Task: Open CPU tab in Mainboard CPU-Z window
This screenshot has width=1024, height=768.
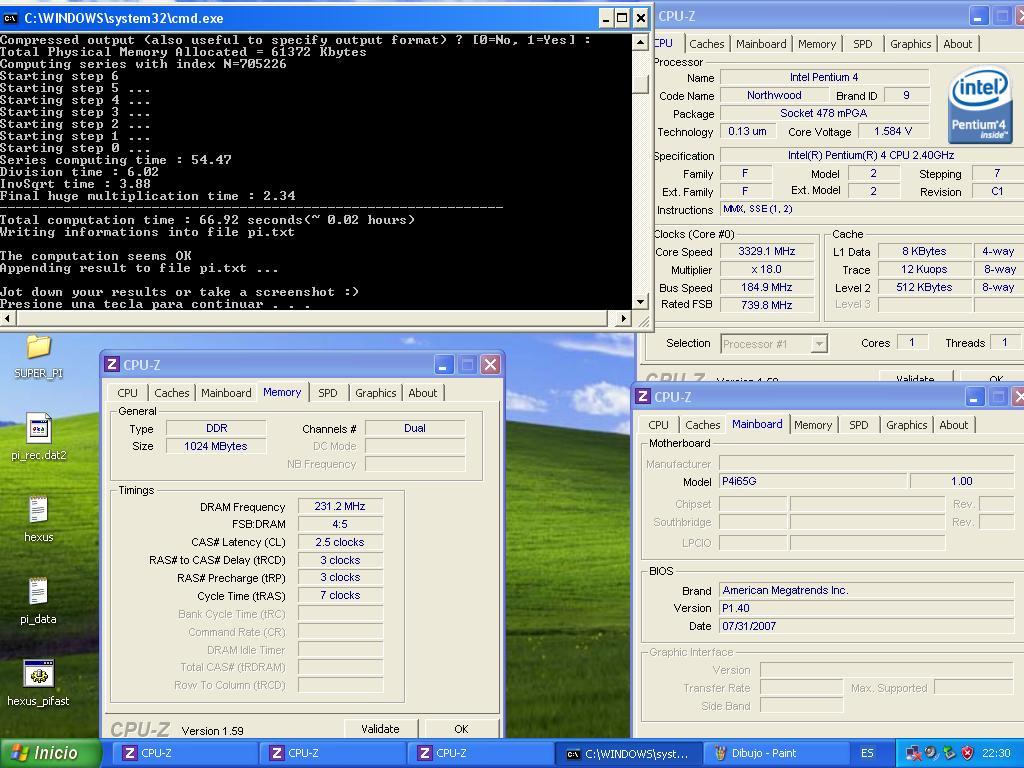Action: [658, 424]
